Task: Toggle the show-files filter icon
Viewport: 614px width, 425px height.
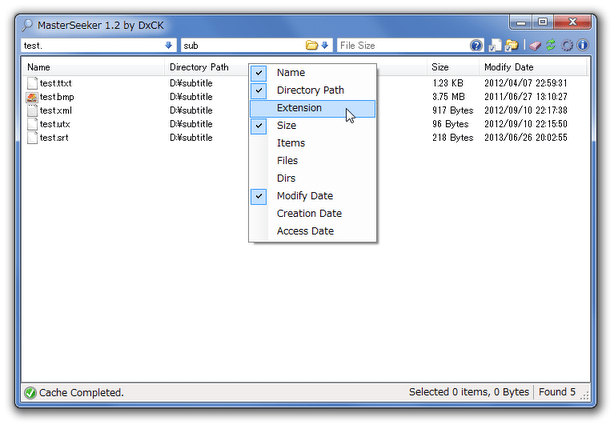Action: tap(495, 45)
